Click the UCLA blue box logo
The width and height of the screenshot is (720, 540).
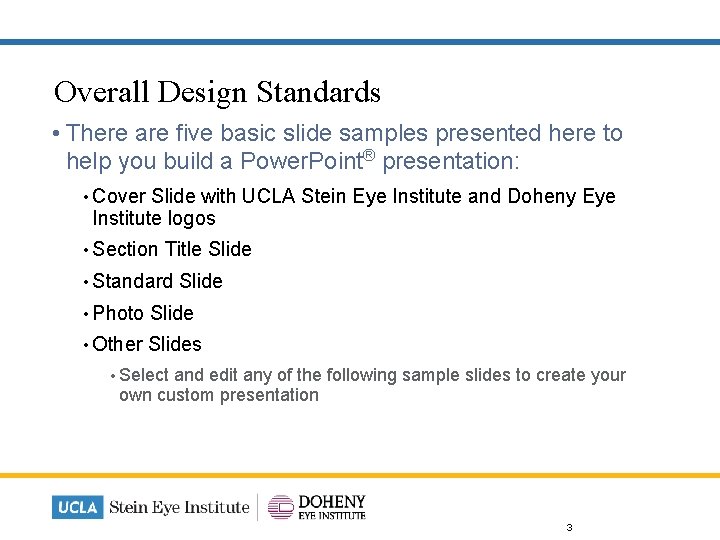tap(77, 507)
